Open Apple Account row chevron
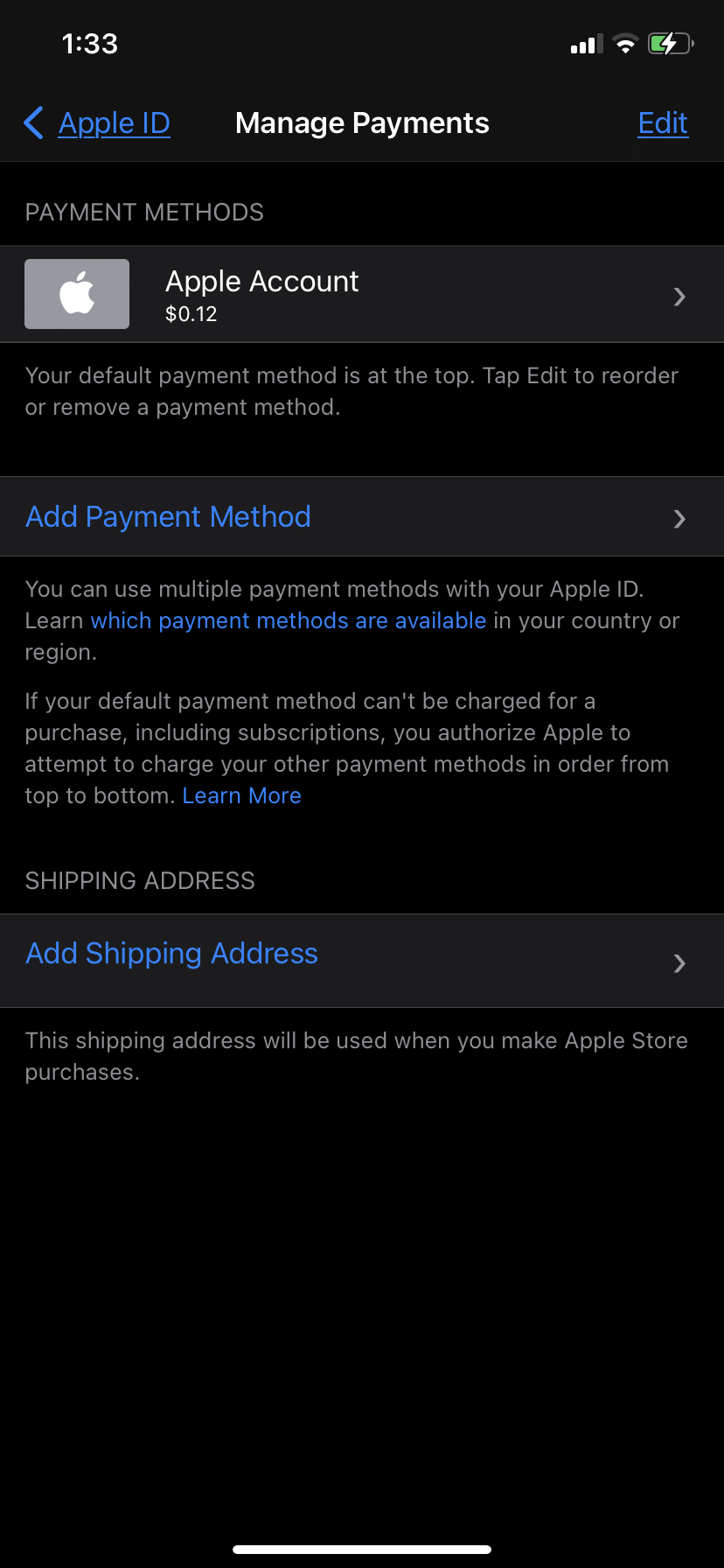The image size is (724, 1568). [x=679, y=297]
